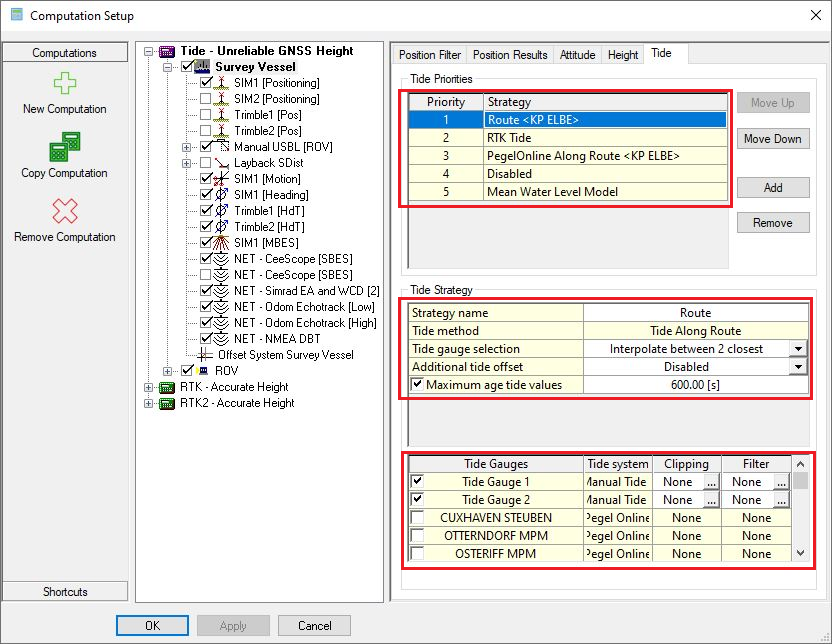This screenshot has width=832, height=644.
Task: Uncheck the Tide Gauge 1 checkbox
Action: click(417, 482)
